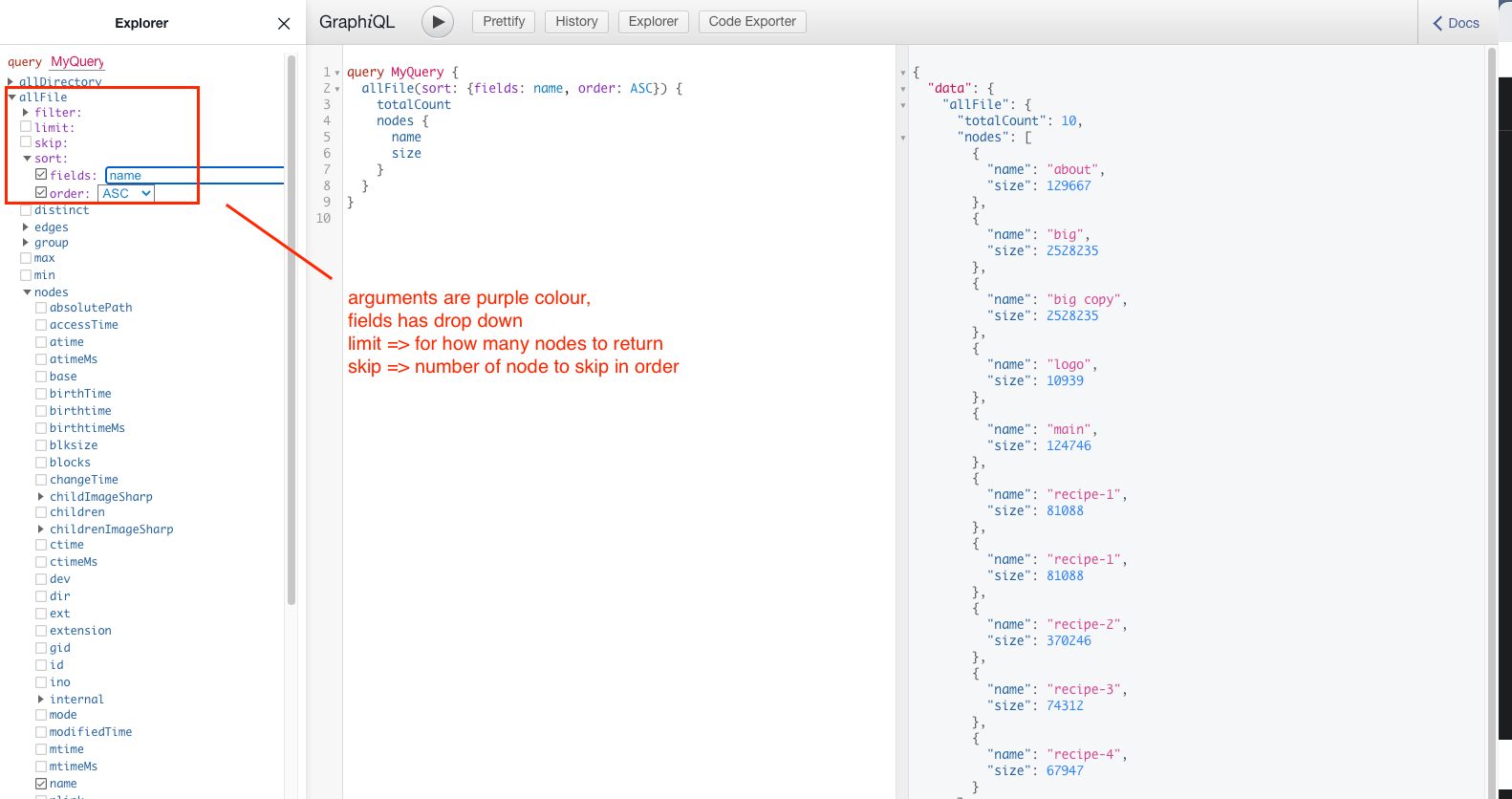Check the extension field
1512x799 pixels.
(41, 631)
